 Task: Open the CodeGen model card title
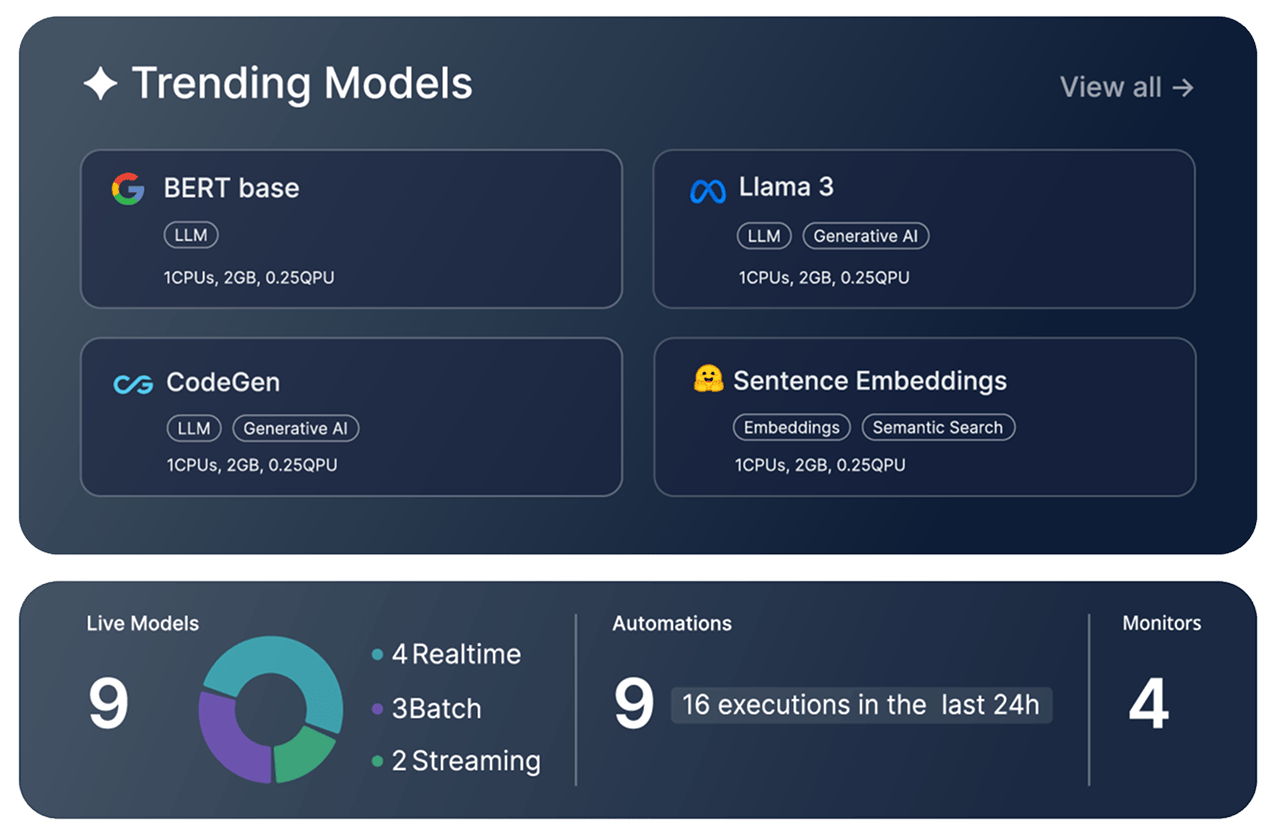[222, 382]
